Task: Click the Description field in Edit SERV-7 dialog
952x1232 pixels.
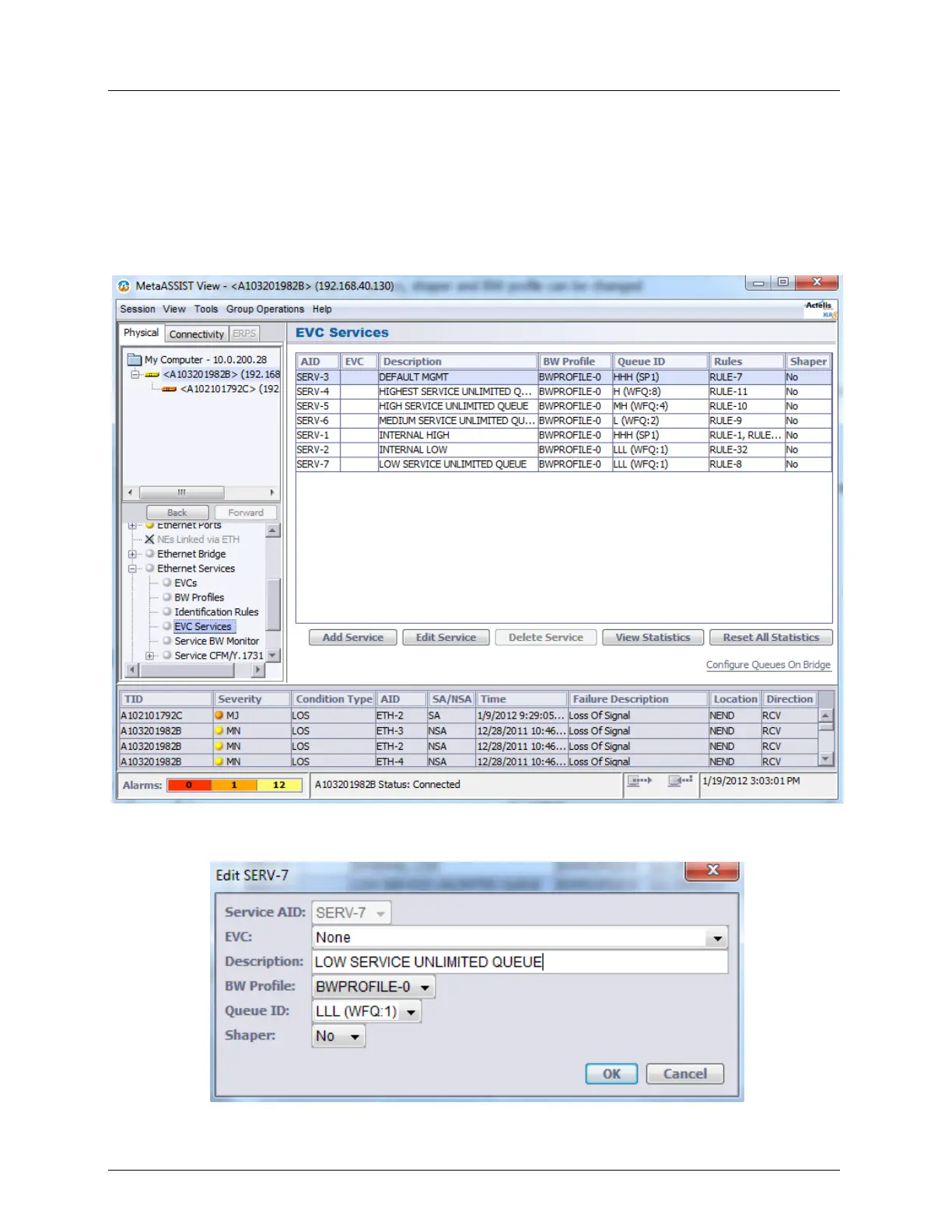Action: click(x=520, y=963)
